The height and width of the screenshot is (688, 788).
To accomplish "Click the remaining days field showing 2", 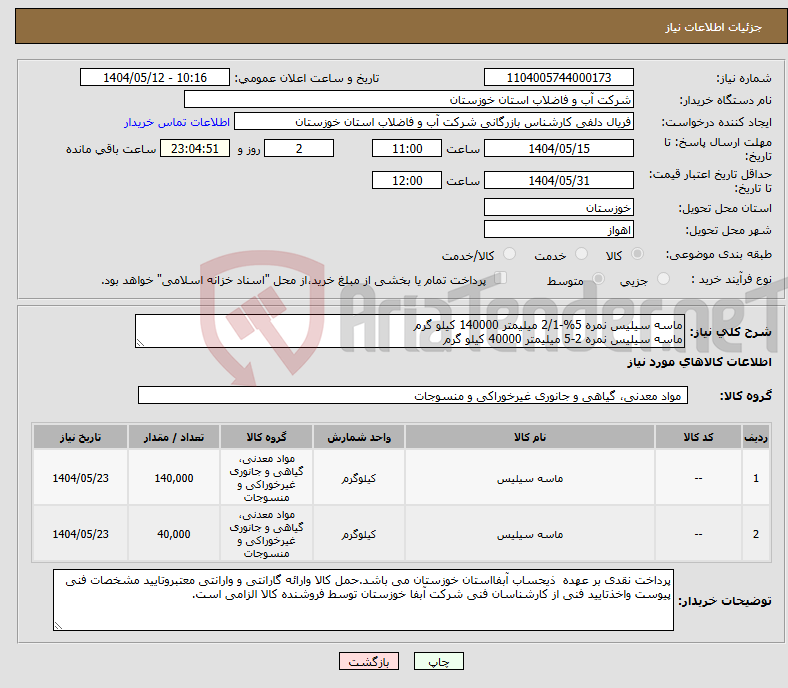I will (x=299, y=148).
